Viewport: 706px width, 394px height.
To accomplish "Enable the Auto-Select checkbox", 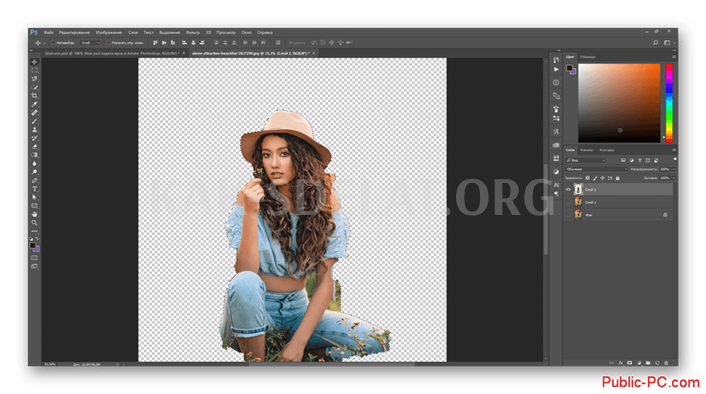I will tap(53, 43).
